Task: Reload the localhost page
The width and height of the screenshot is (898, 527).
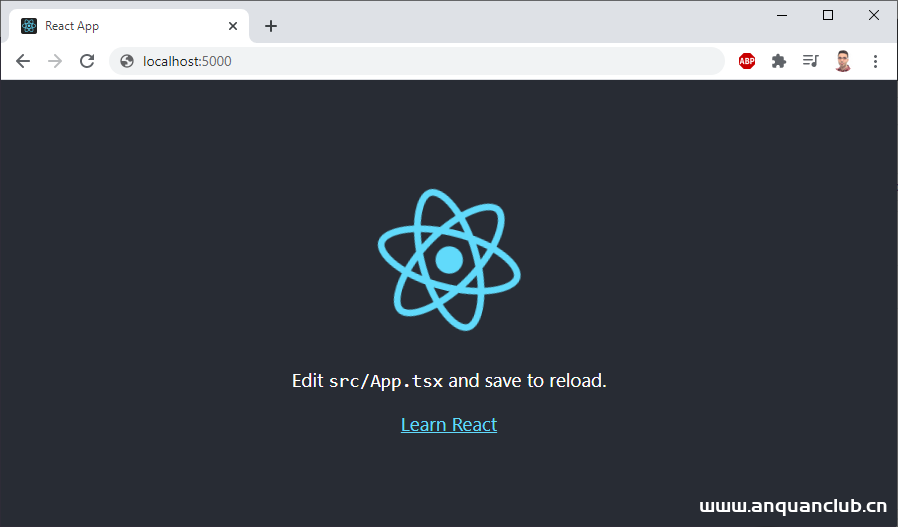Action: 87,61
